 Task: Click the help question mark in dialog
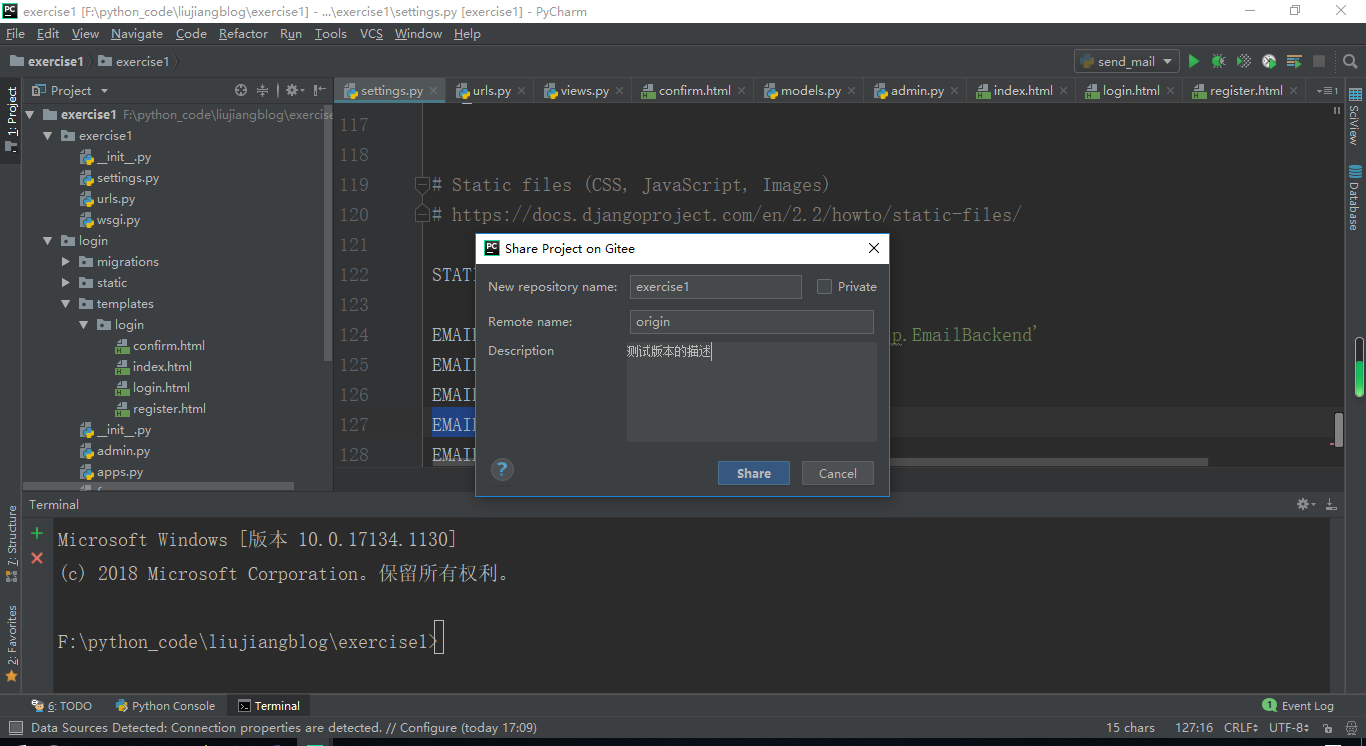point(502,469)
